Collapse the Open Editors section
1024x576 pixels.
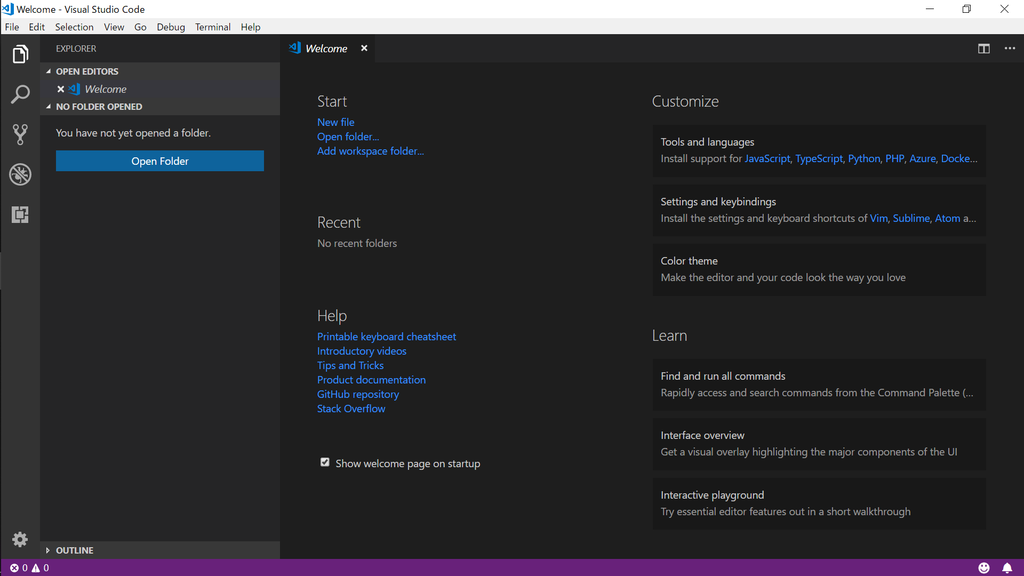48,71
